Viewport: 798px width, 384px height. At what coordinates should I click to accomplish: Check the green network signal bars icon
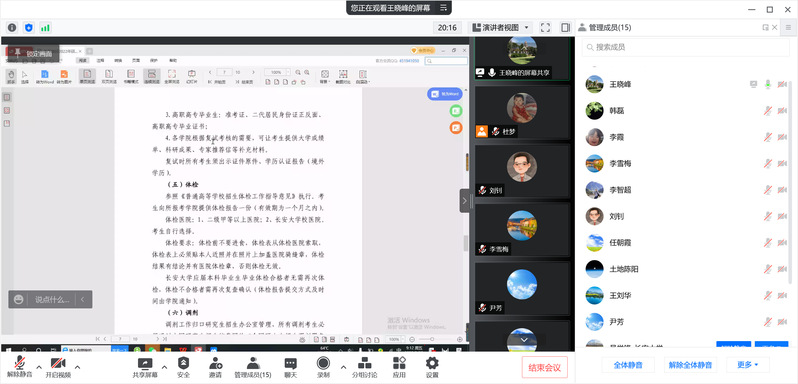45,27
